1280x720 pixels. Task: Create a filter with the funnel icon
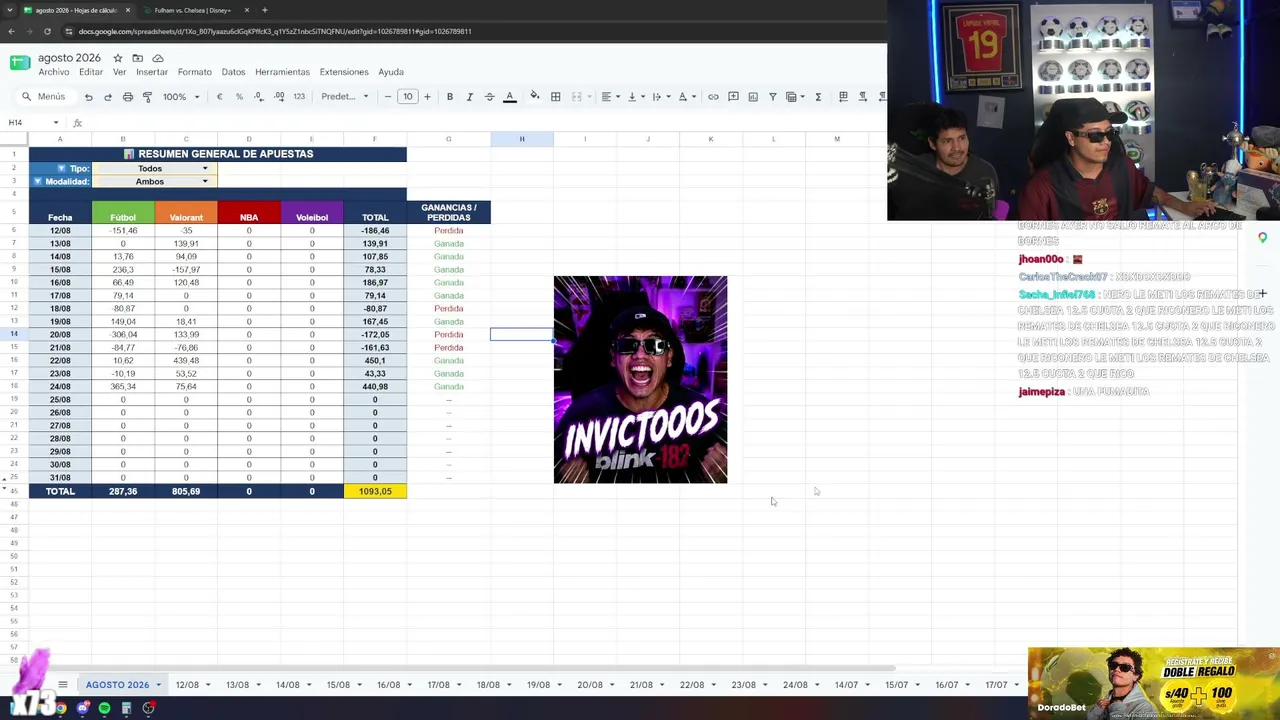tap(772, 97)
